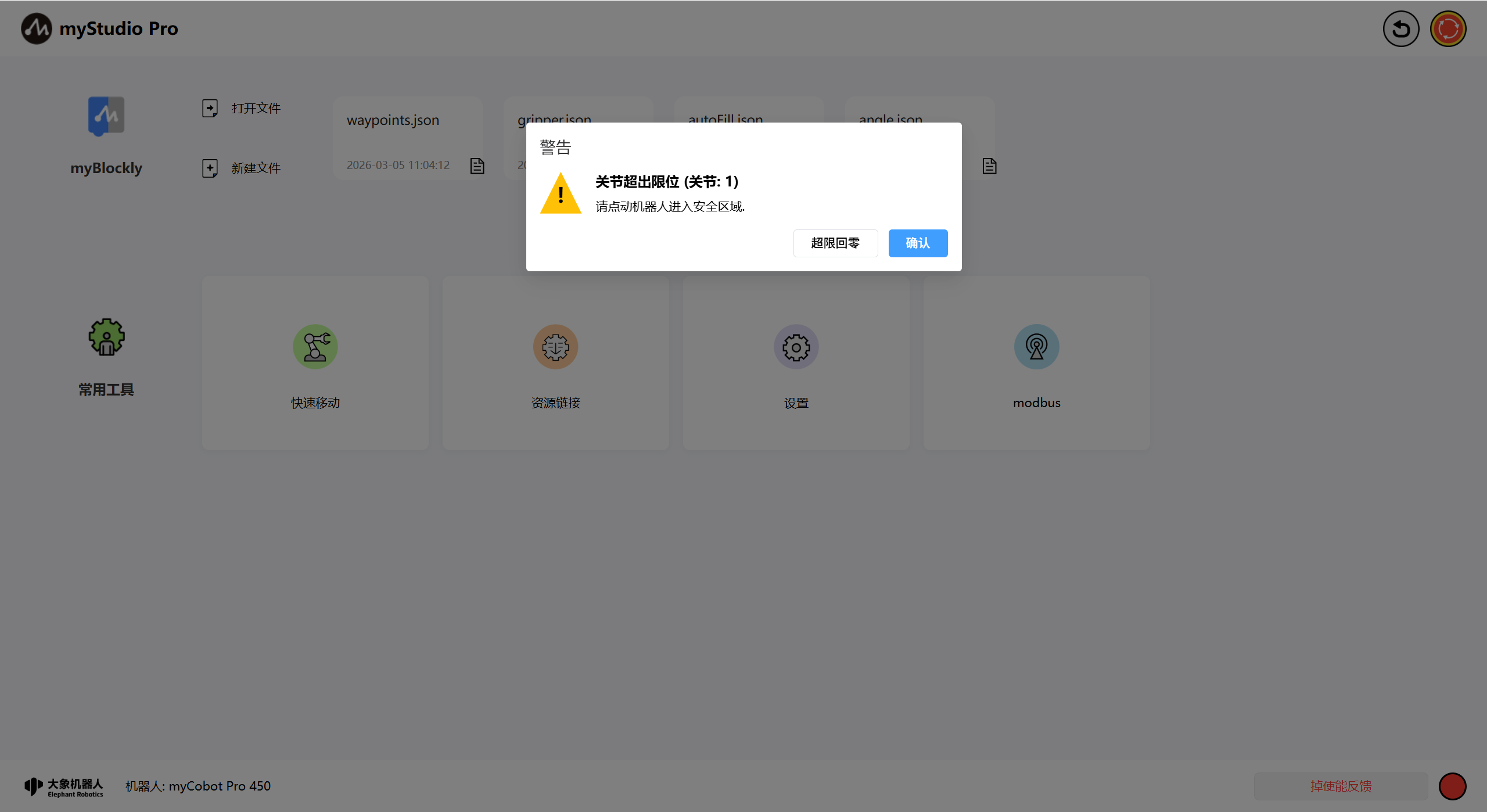The image size is (1487, 812).
Task: Click the back arrow icon top right
Action: 1400,28
